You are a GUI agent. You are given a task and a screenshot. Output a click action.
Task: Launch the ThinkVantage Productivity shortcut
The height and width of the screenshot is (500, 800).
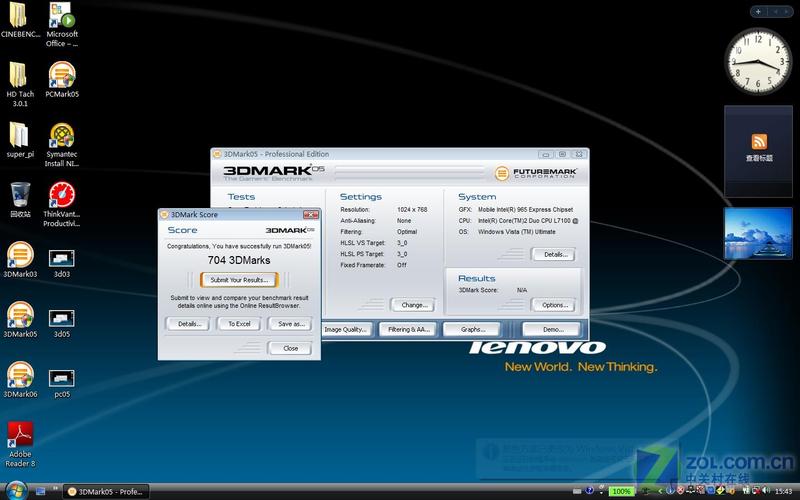(x=62, y=204)
